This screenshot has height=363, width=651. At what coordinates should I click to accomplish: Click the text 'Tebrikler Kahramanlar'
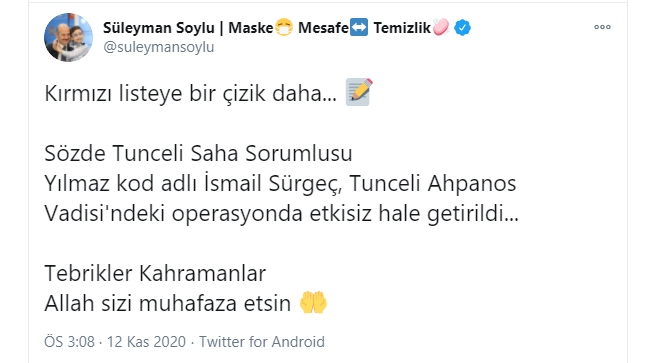pyautogui.click(x=155, y=274)
